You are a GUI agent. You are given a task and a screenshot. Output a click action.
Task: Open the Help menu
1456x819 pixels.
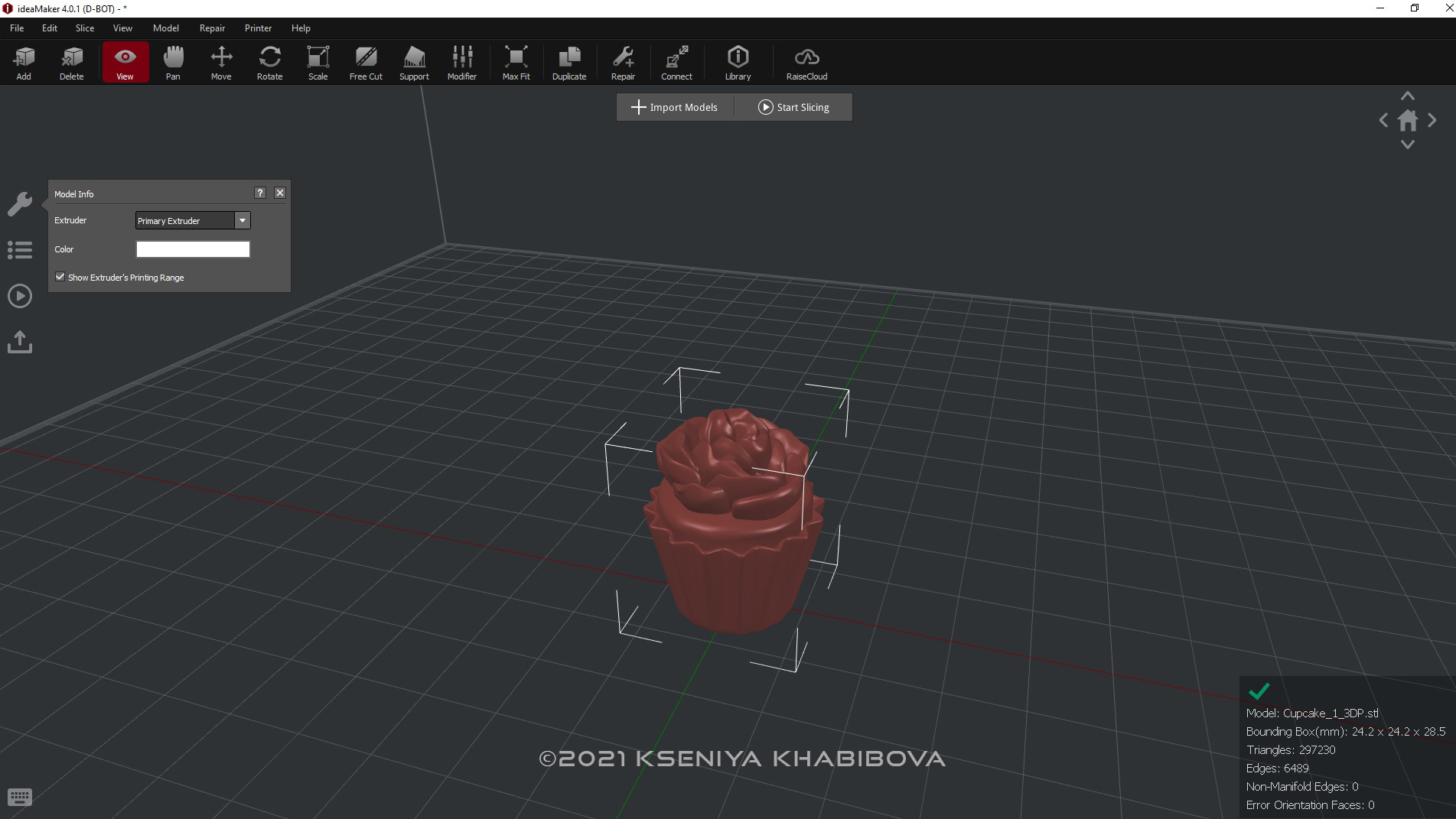(x=301, y=28)
